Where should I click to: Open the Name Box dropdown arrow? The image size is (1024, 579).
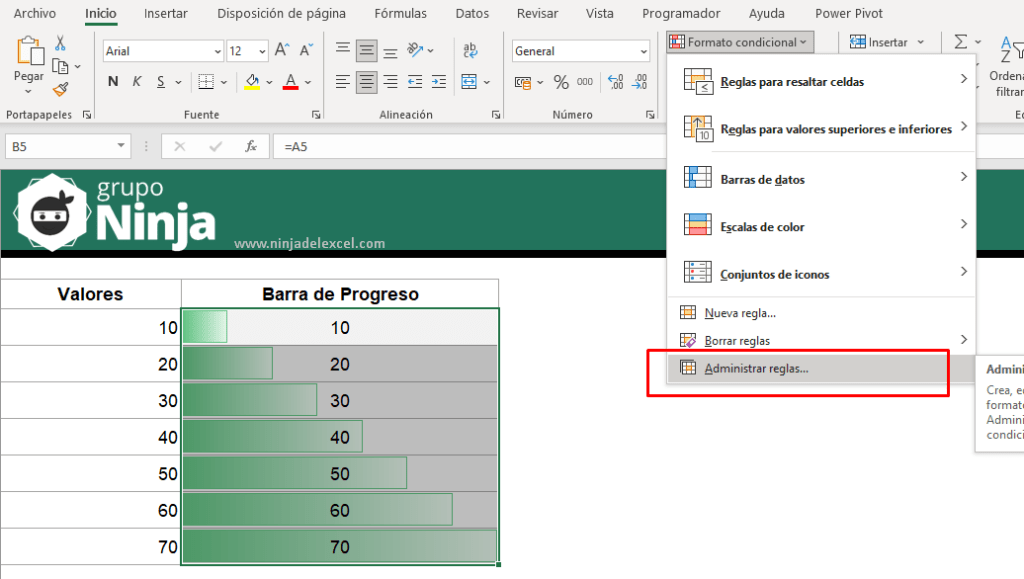tap(121, 146)
